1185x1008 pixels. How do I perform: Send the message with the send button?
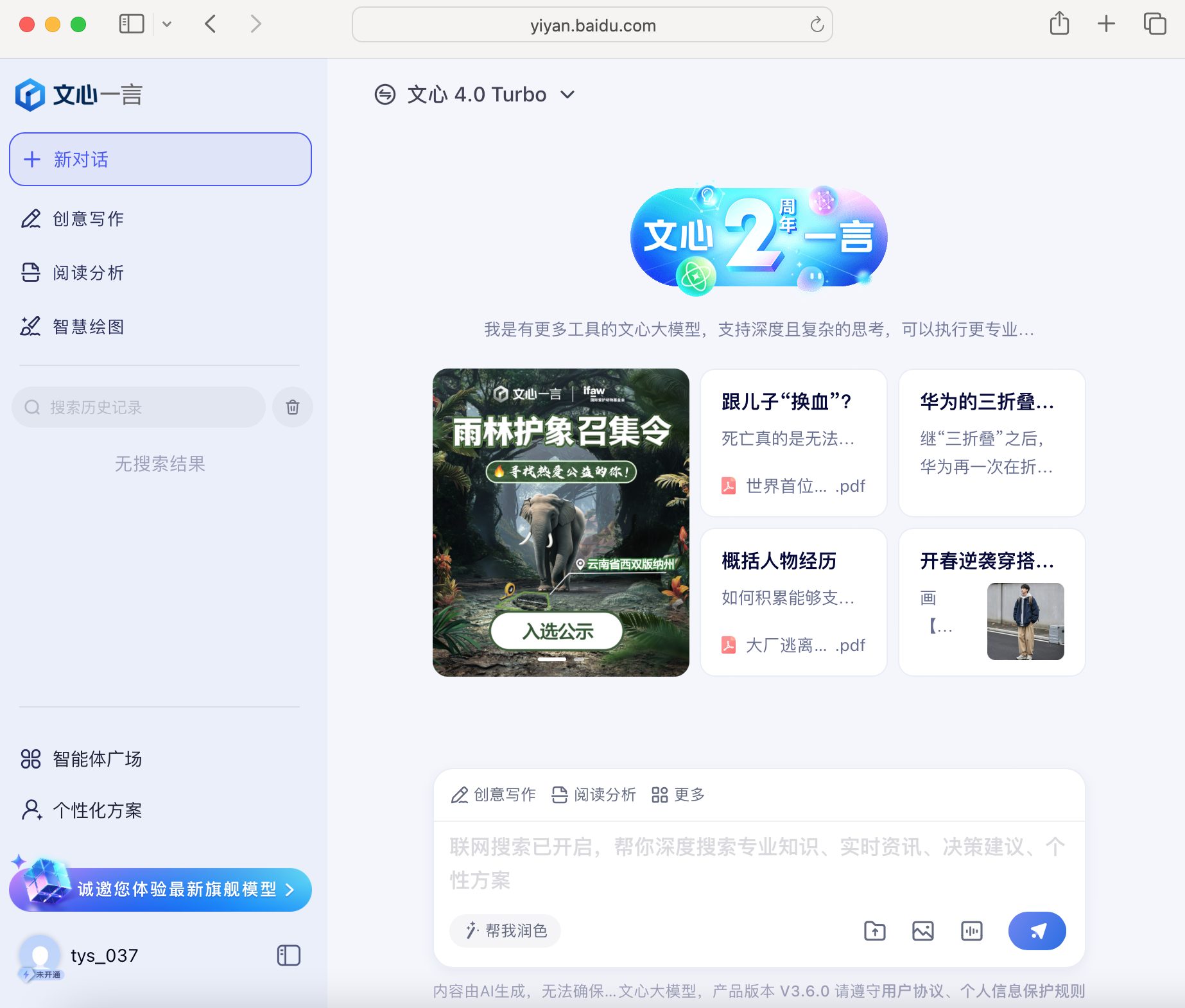pos(1037,931)
